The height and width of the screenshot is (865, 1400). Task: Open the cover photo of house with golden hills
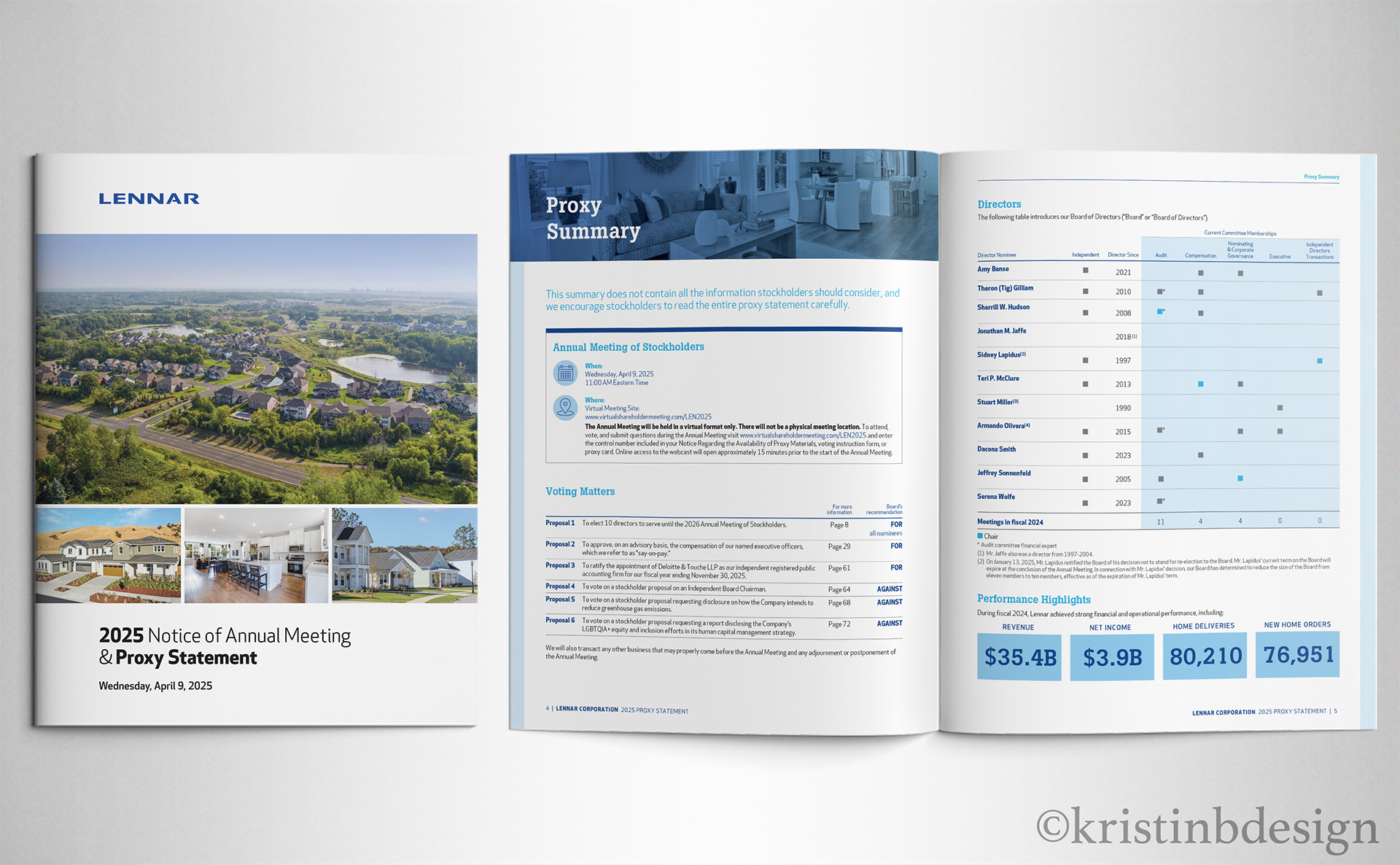click(108, 556)
